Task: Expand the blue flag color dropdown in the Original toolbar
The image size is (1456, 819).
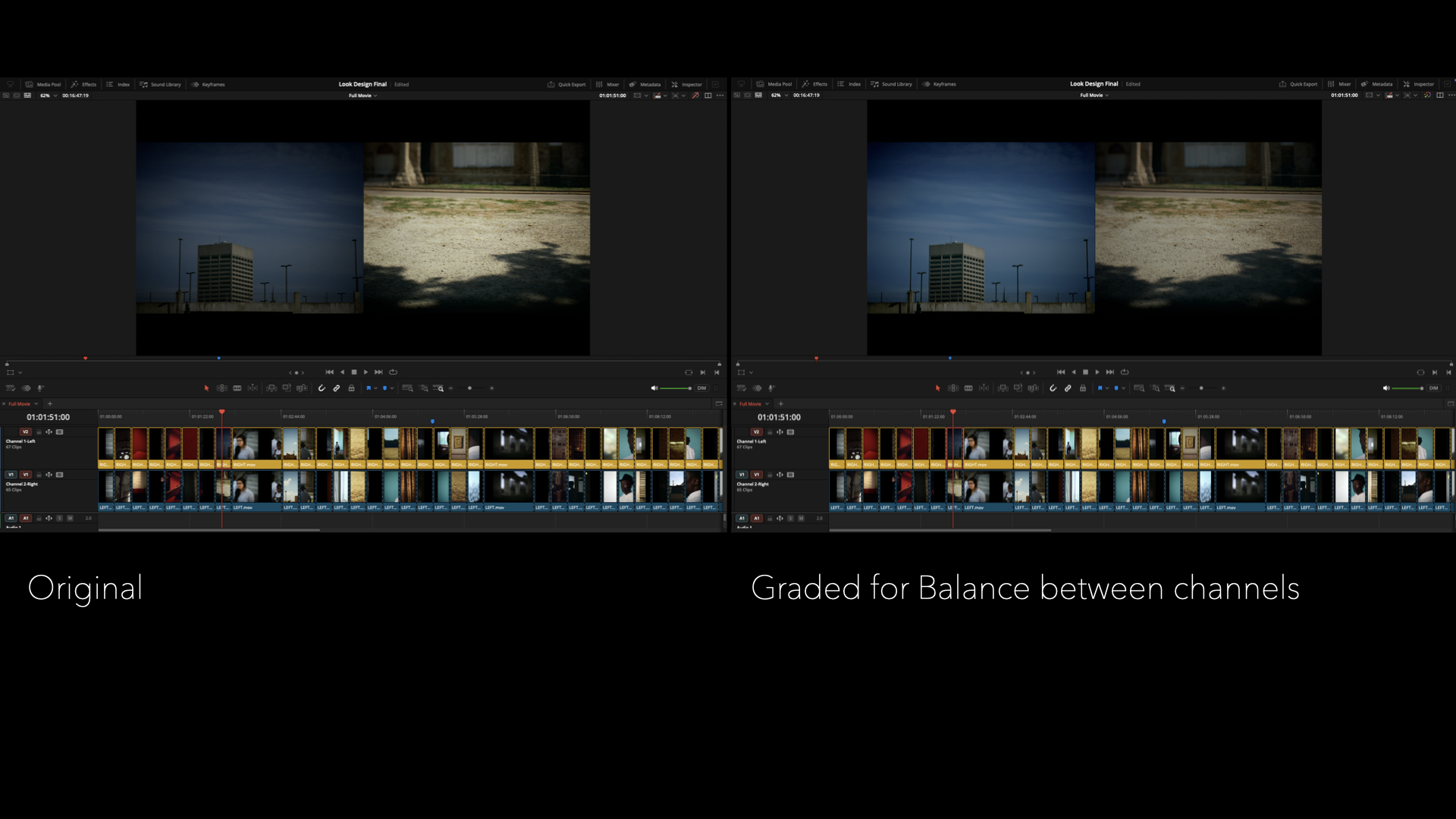Action: point(376,388)
